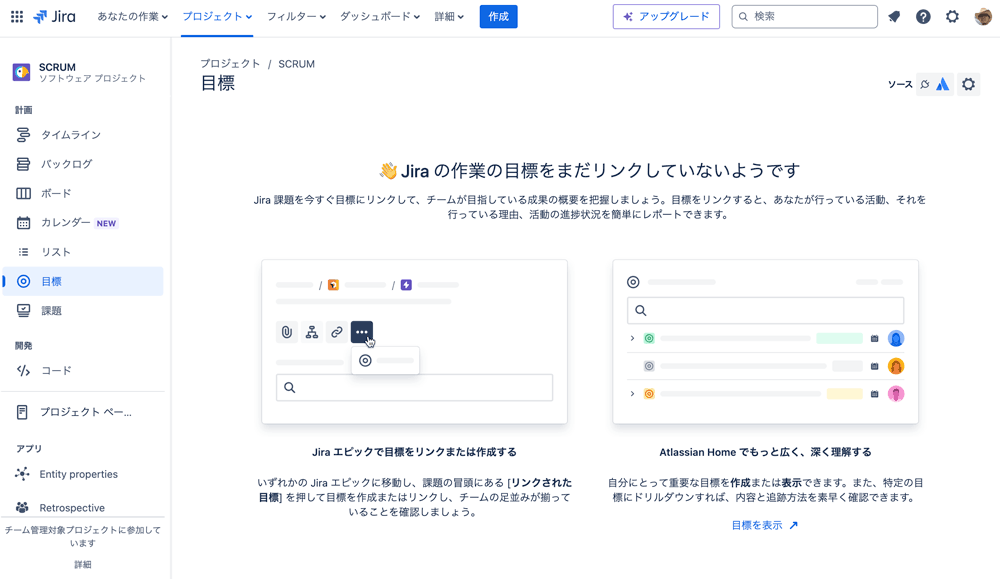The height and width of the screenshot is (579, 1000).
Task: Click the バックログ icon in sidebar
Action: click(23, 164)
